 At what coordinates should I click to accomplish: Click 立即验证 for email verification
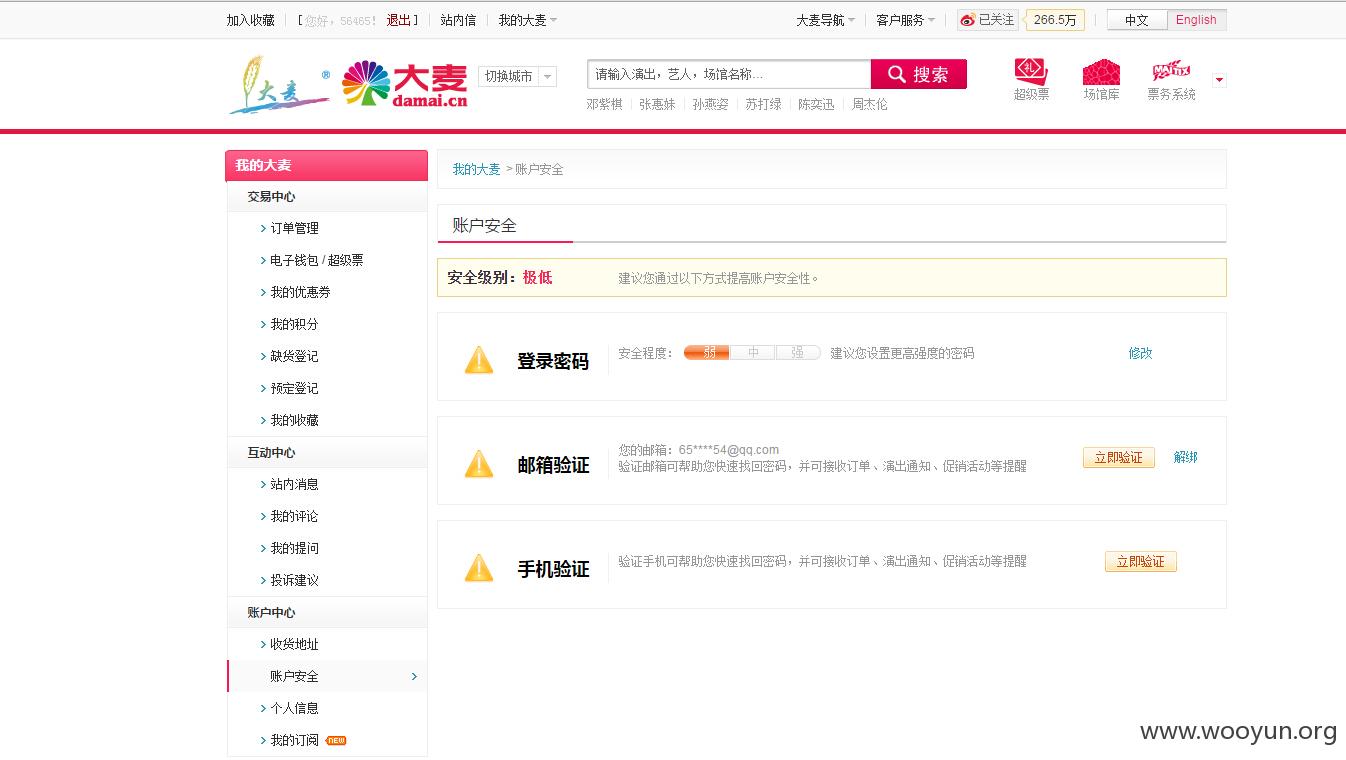[1119, 457]
